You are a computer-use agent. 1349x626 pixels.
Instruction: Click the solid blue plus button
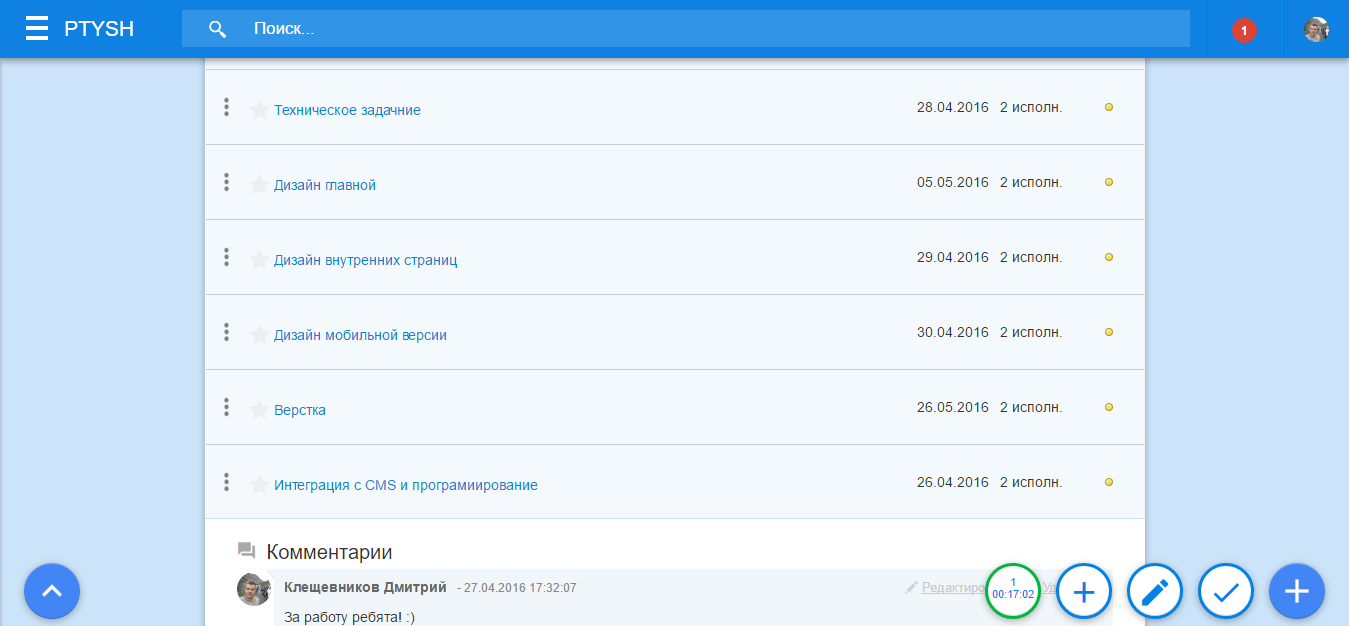click(x=1297, y=591)
